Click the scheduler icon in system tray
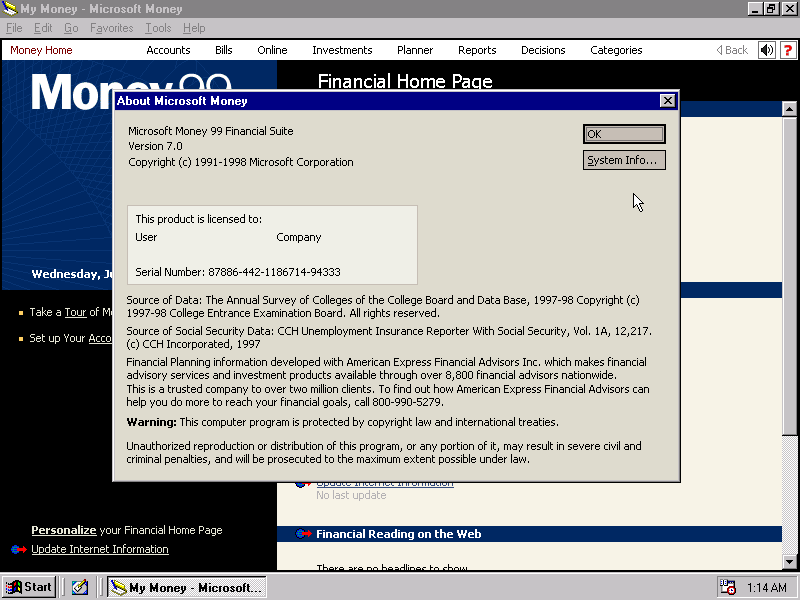This screenshot has width=800, height=600. pyautogui.click(x=728, y=587)
